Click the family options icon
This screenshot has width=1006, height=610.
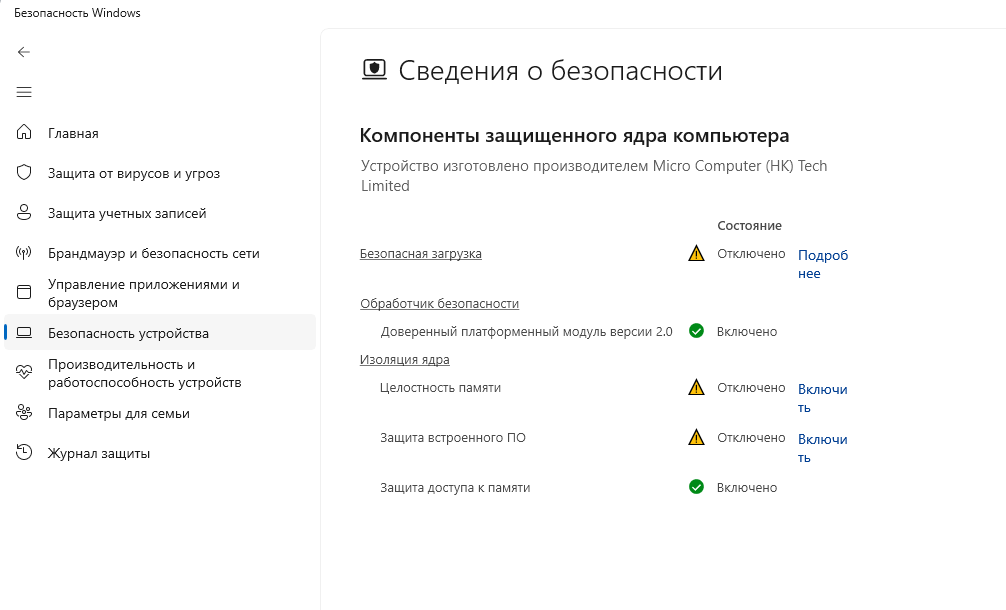coord(25,413)
